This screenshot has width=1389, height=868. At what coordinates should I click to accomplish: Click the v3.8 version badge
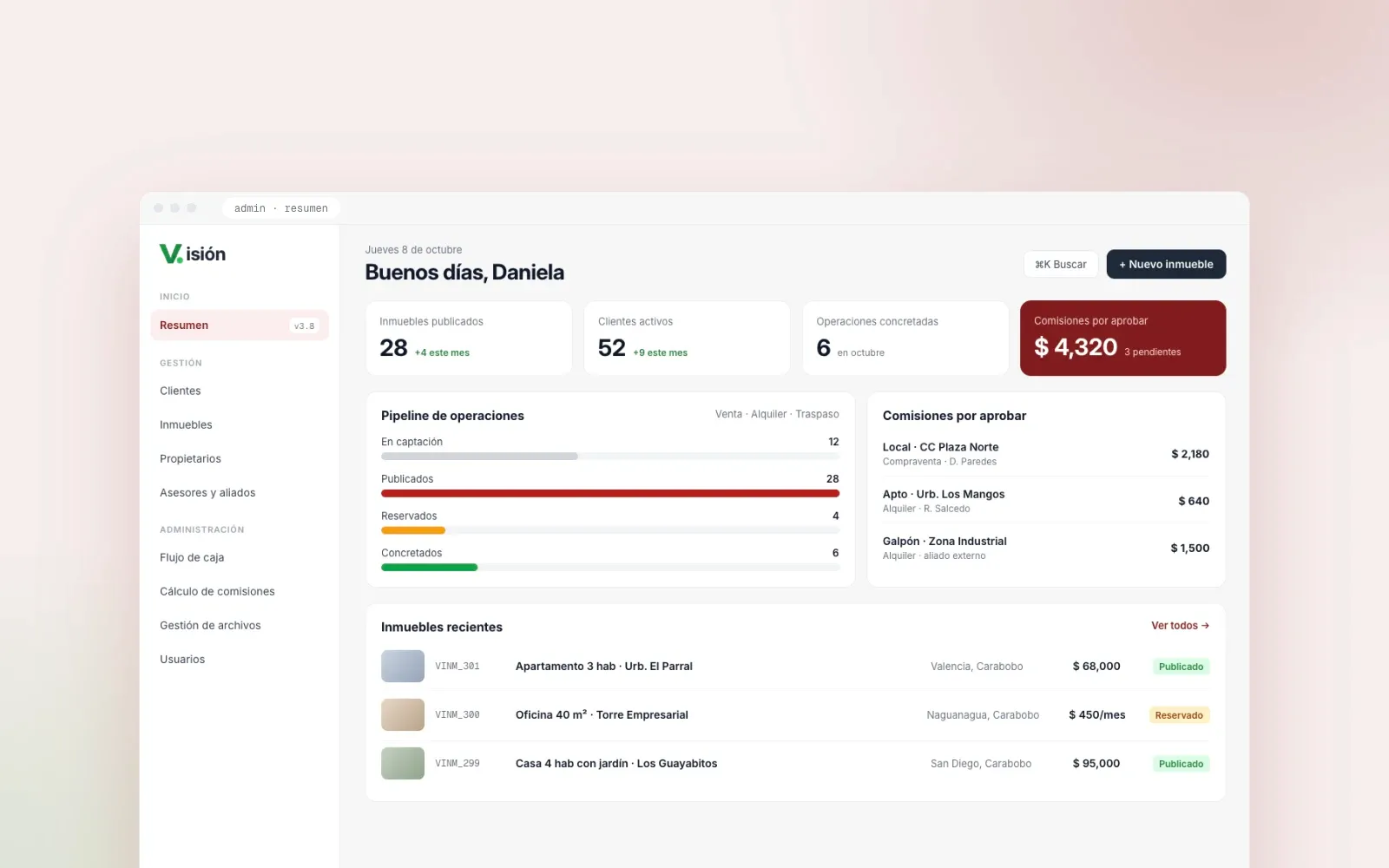tap(305, 325)
